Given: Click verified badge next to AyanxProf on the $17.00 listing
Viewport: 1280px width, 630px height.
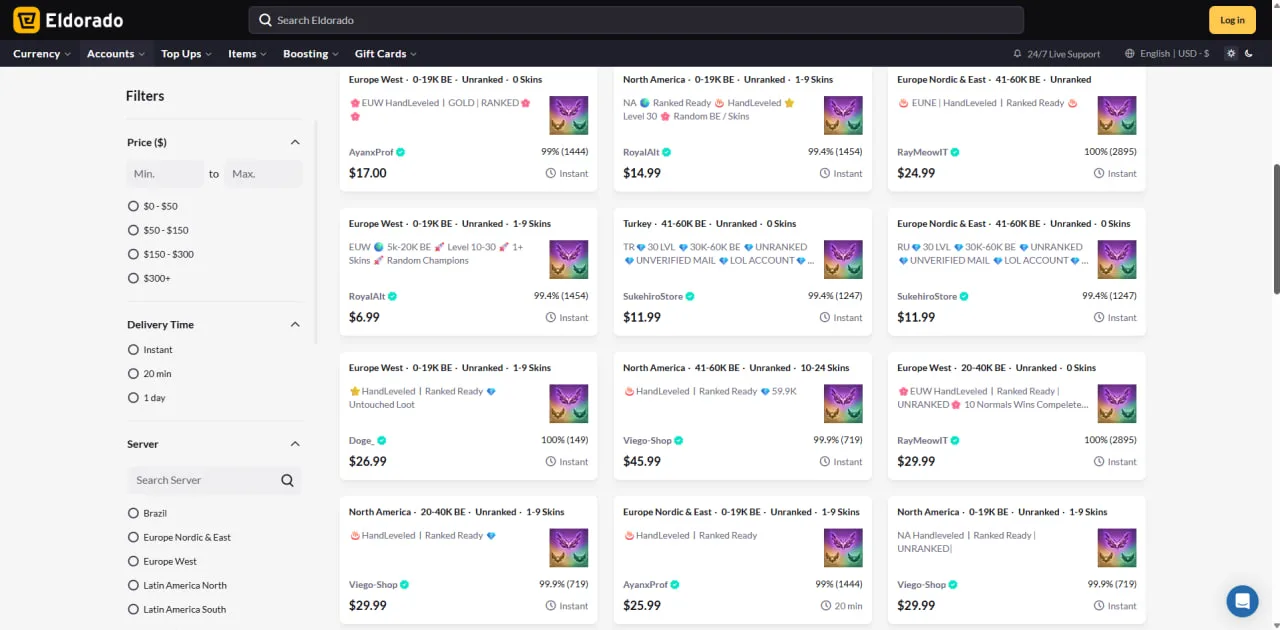Looking at the screenshot, I should click(x=401, y=152).
